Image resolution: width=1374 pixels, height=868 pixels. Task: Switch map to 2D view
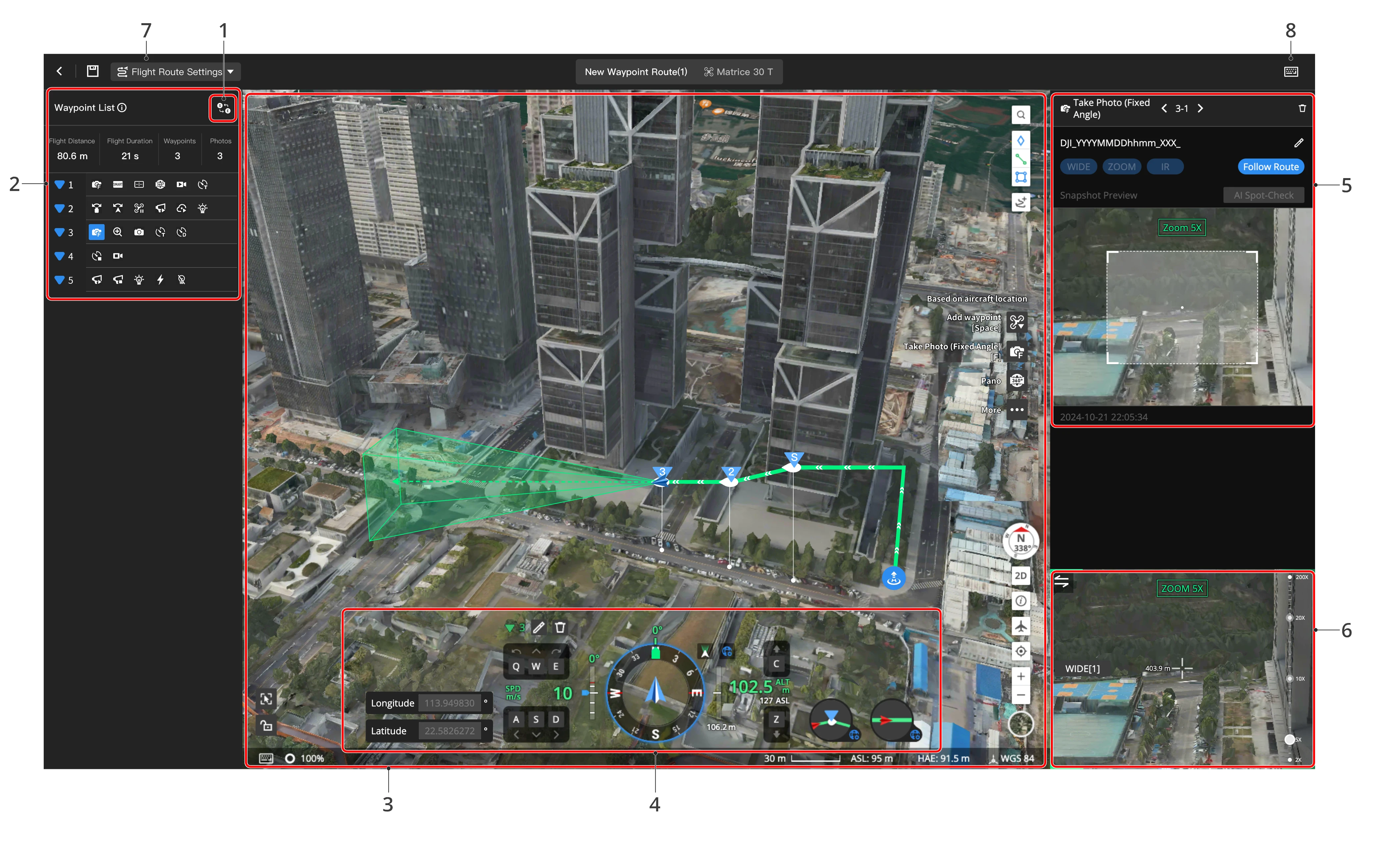point(1021,575)
